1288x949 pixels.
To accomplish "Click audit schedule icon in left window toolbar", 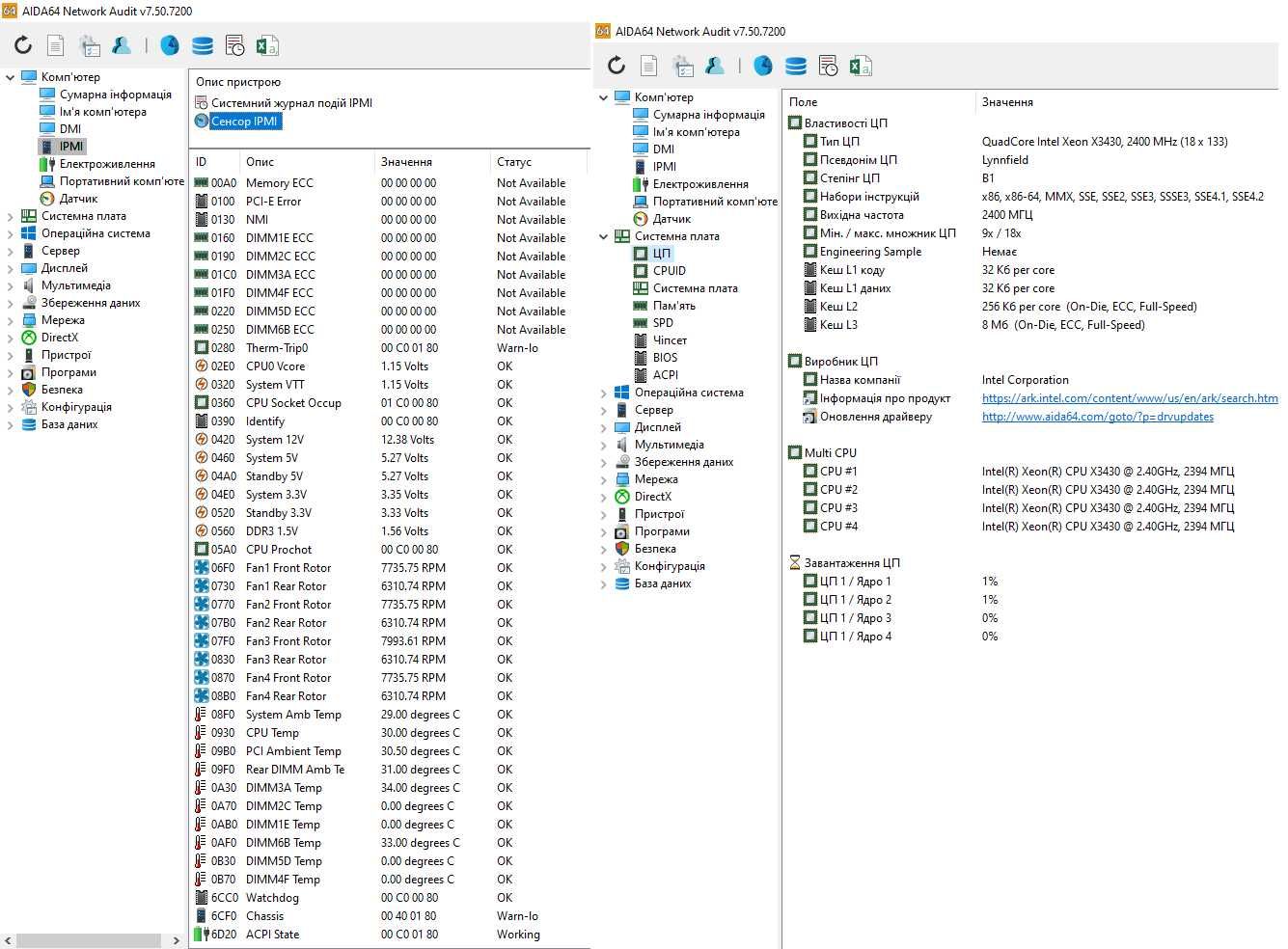I will 234,45.
